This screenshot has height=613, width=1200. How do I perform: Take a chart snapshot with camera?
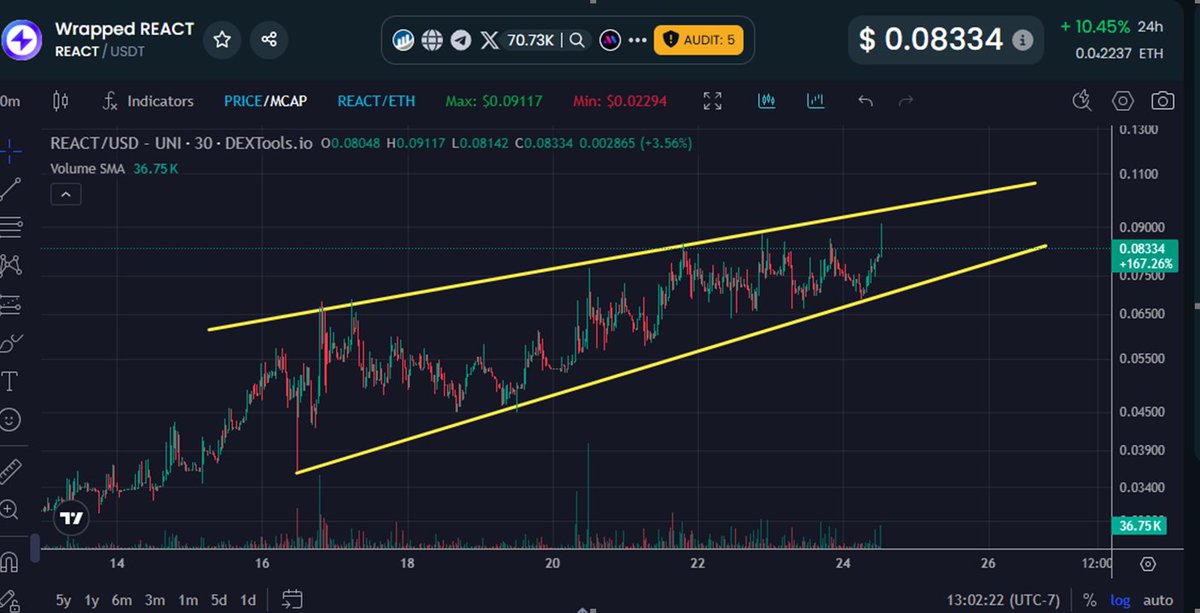pos(1162,101)
